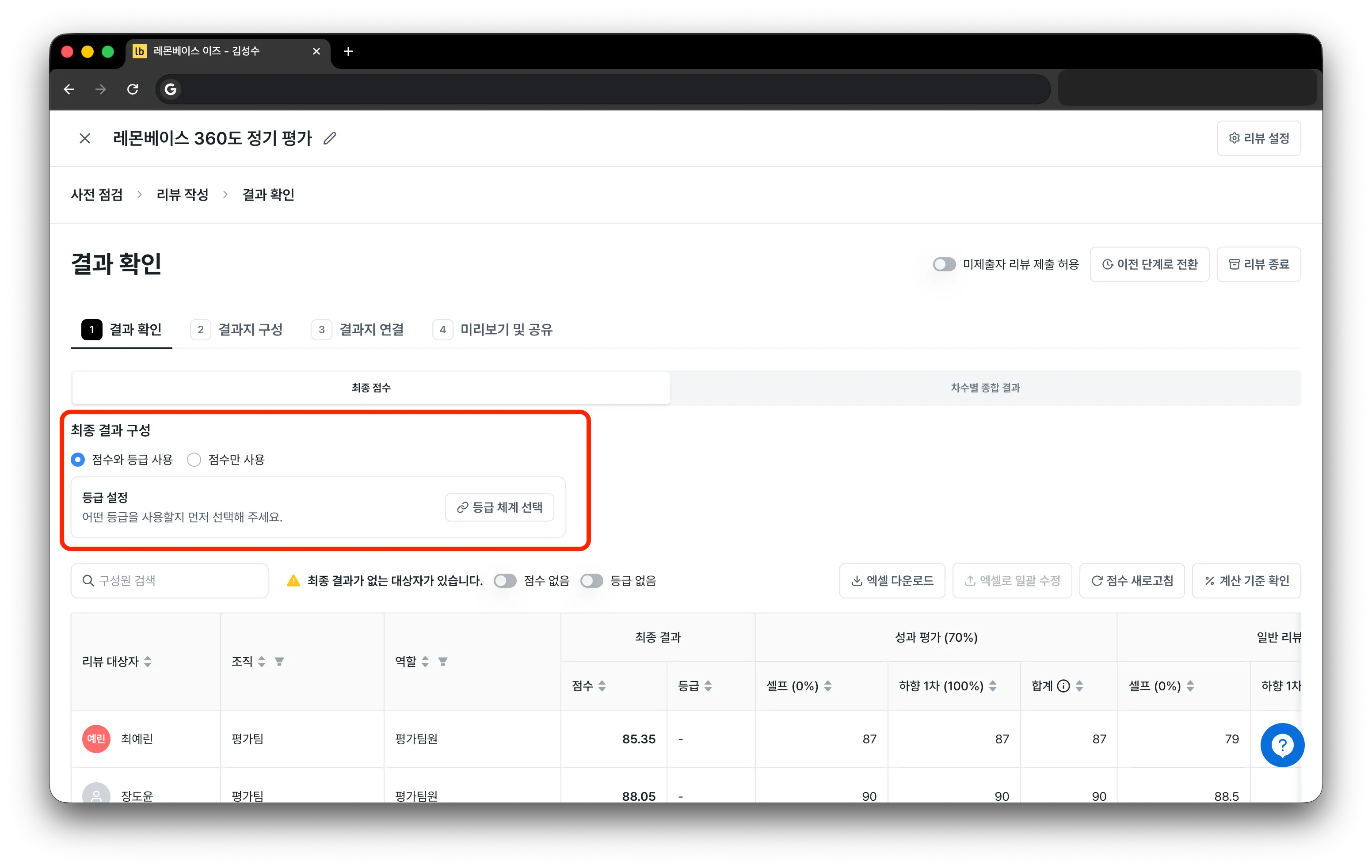Click the 등급 체계 선택 button
The height and width of the screenshot is (868, 1372).
click(499, 507)
